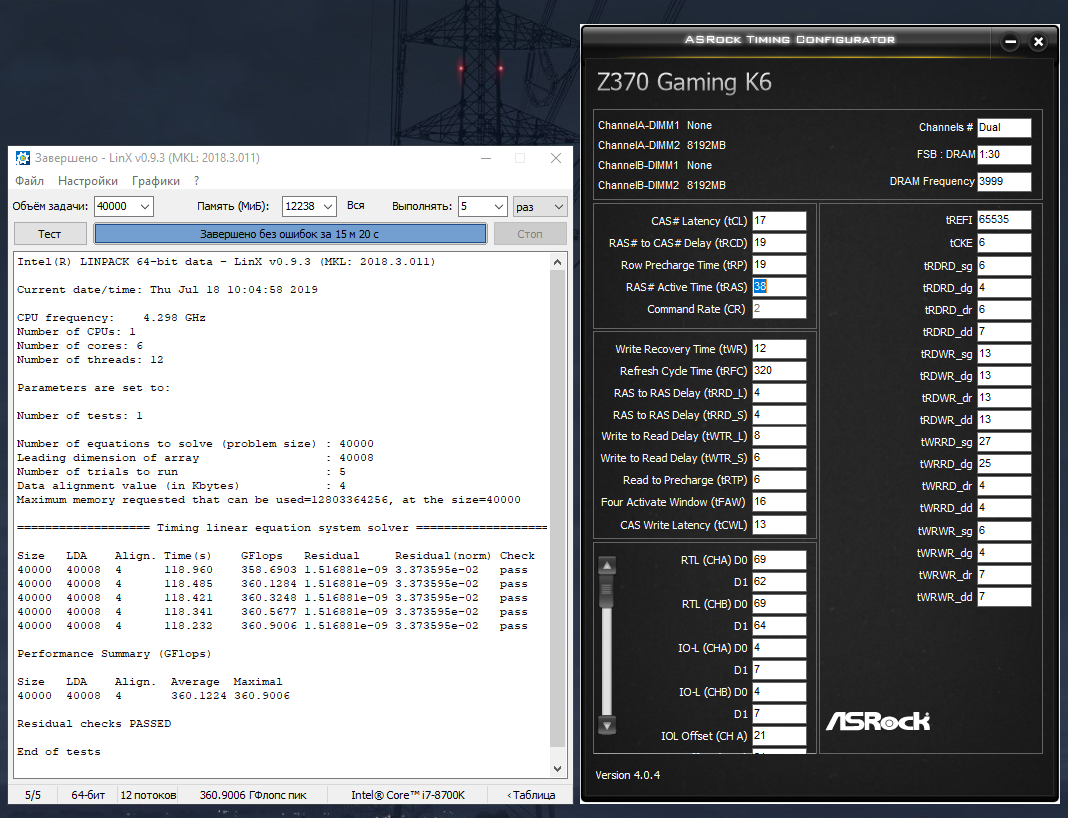The height and width of the screenshot is (818, 1068).
Task: Click the Row Precharge Time (tRP) field
Action: (779, 265)
